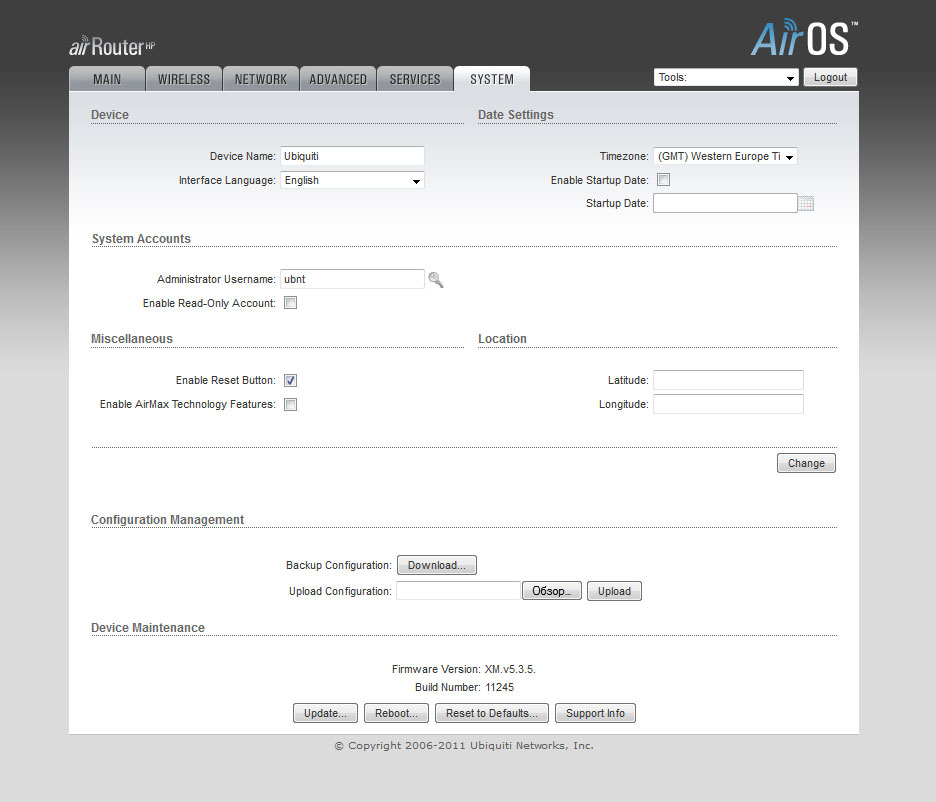This screenshot has width=936, height=802.
Task: Click the Reboot button
Action: pos(397,713)
